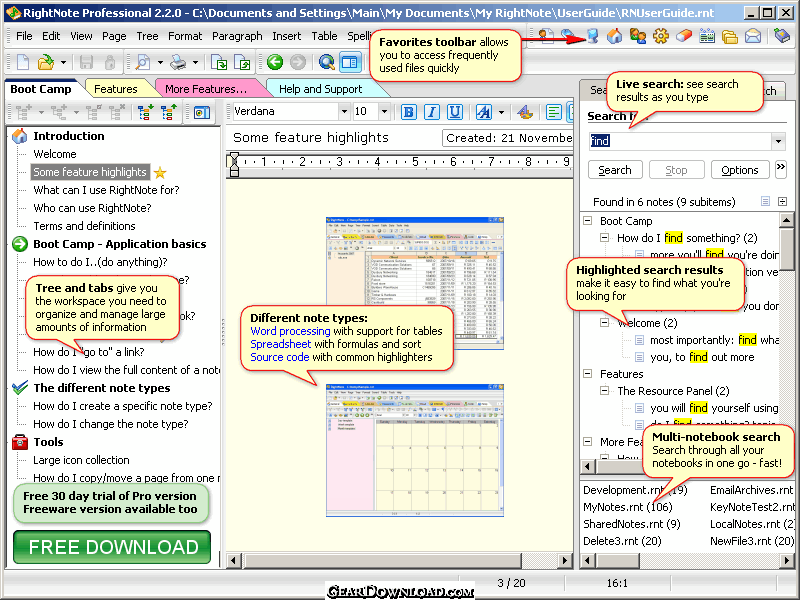Open the notepad calendar favorite icon

coord(707,36)
